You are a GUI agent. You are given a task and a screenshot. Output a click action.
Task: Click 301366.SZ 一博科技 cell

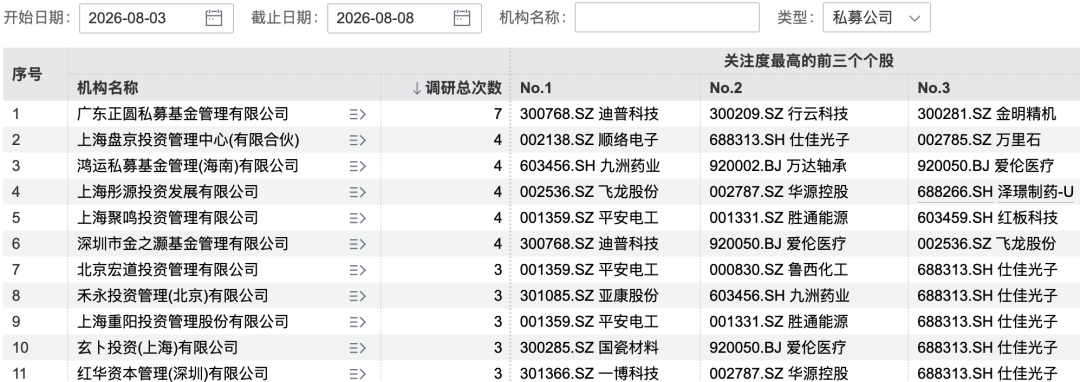[589, 374]
